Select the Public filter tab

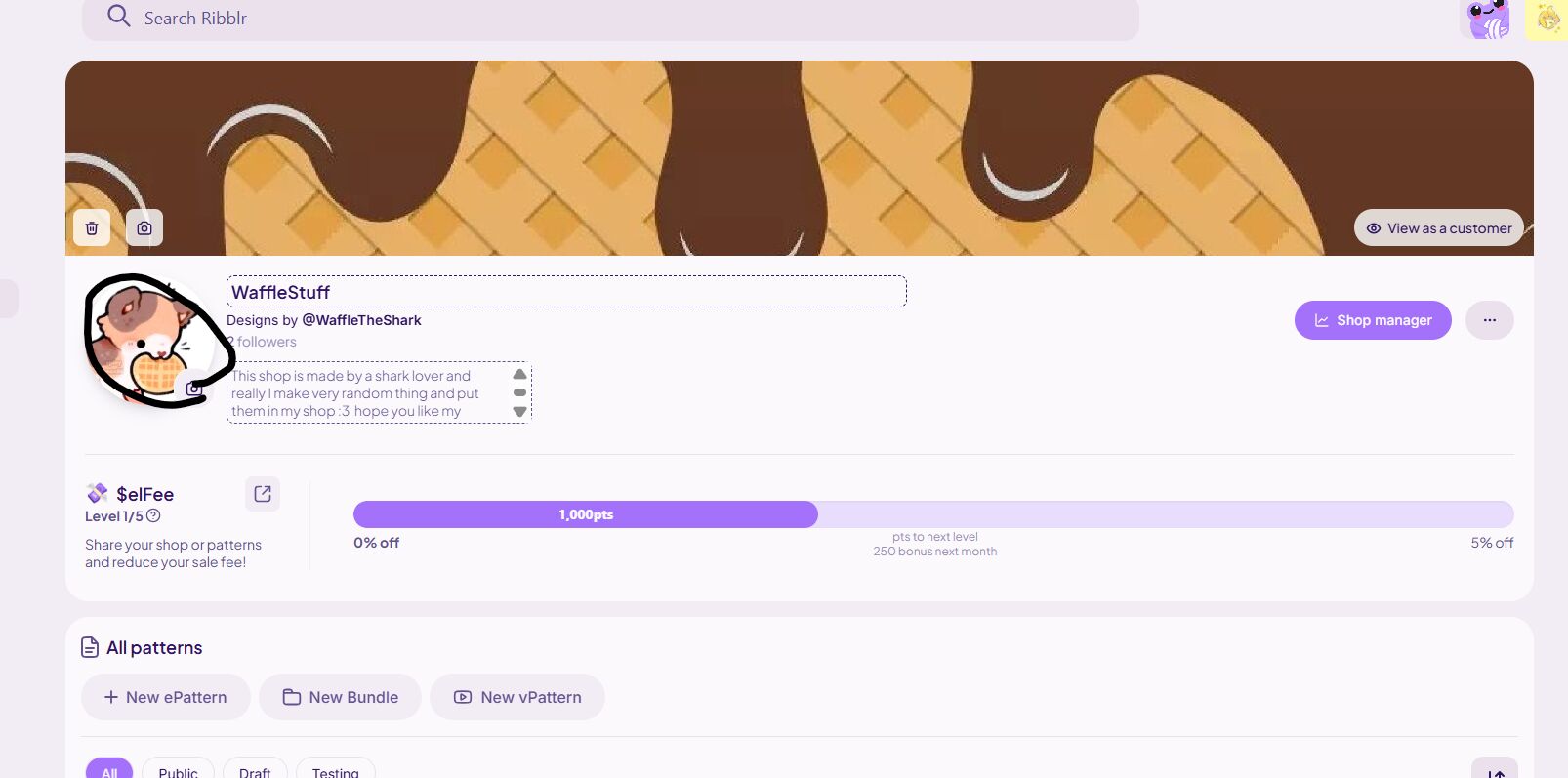pos(178,770)
